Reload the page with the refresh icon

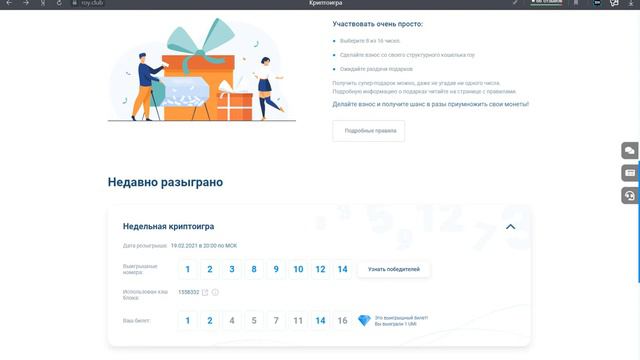pos(59,3)
